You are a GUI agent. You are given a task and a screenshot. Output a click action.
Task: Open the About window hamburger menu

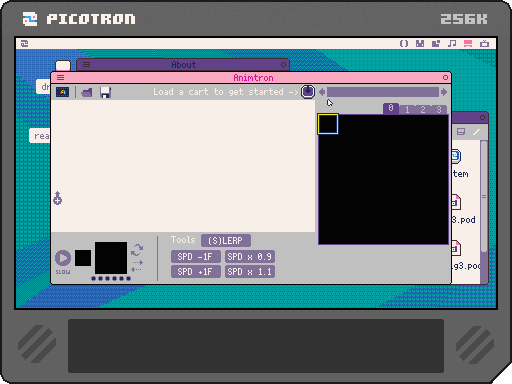tap(86, 65)
